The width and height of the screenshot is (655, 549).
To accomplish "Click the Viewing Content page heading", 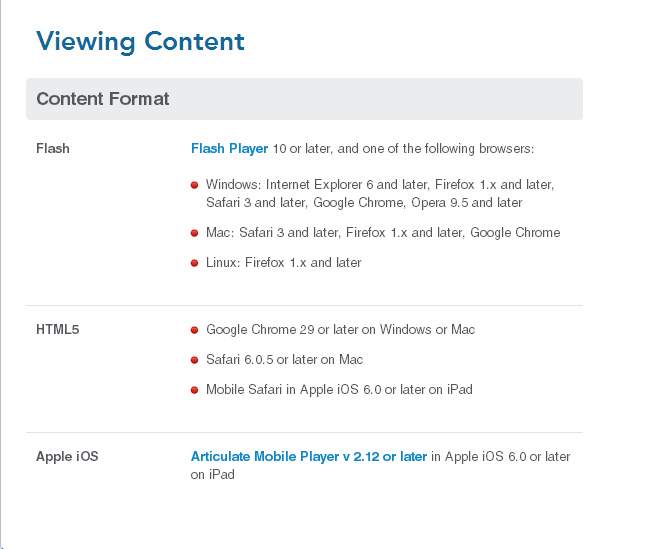I will (140, 42).
